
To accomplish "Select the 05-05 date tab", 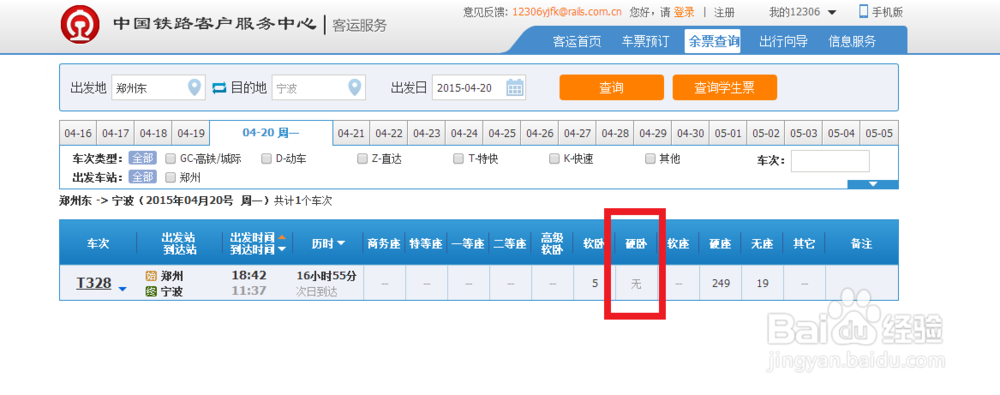I will 879,133.
